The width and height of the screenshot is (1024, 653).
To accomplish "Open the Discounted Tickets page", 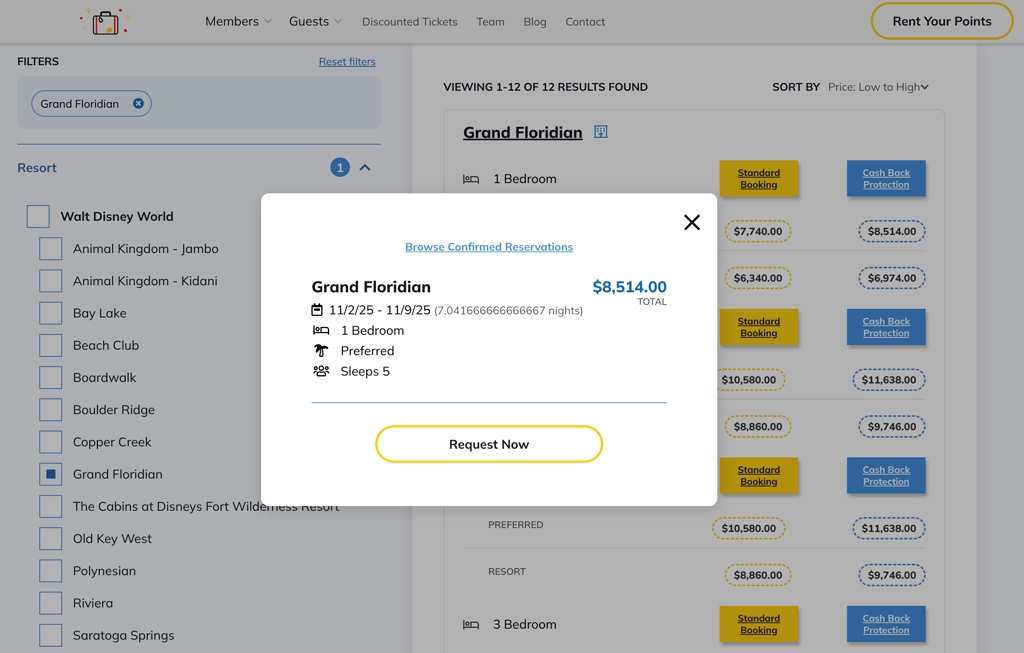I will pos(409,22).
